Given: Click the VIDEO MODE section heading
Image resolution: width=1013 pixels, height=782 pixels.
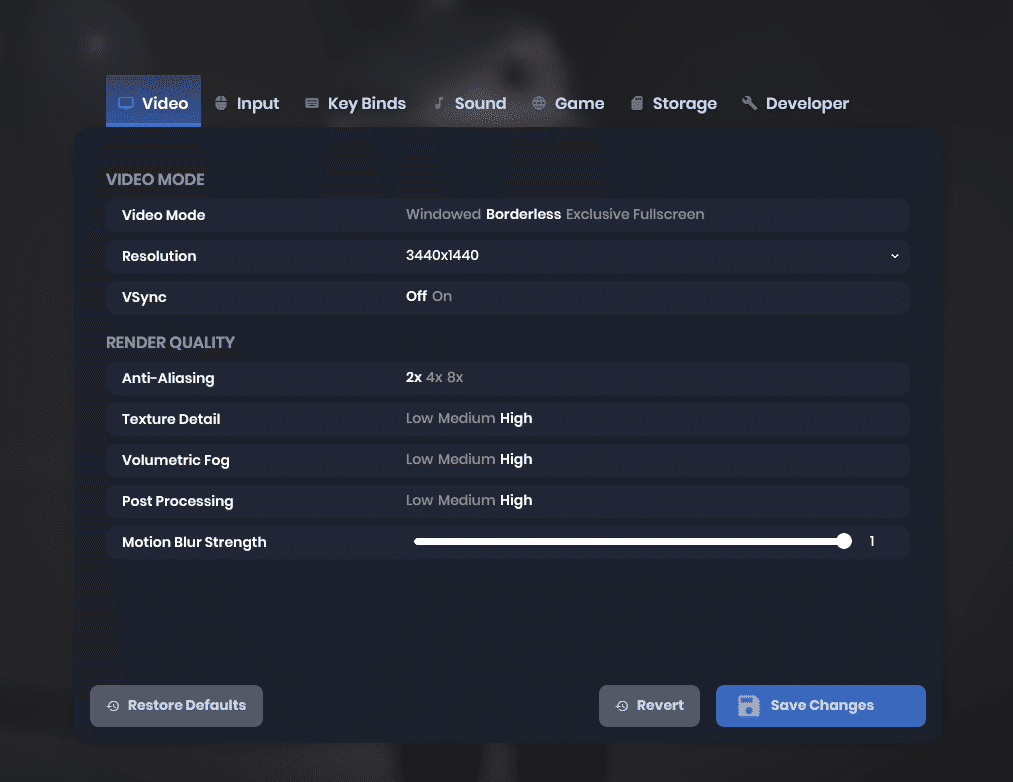Looking at the screenshot, I should click(155, 180).
